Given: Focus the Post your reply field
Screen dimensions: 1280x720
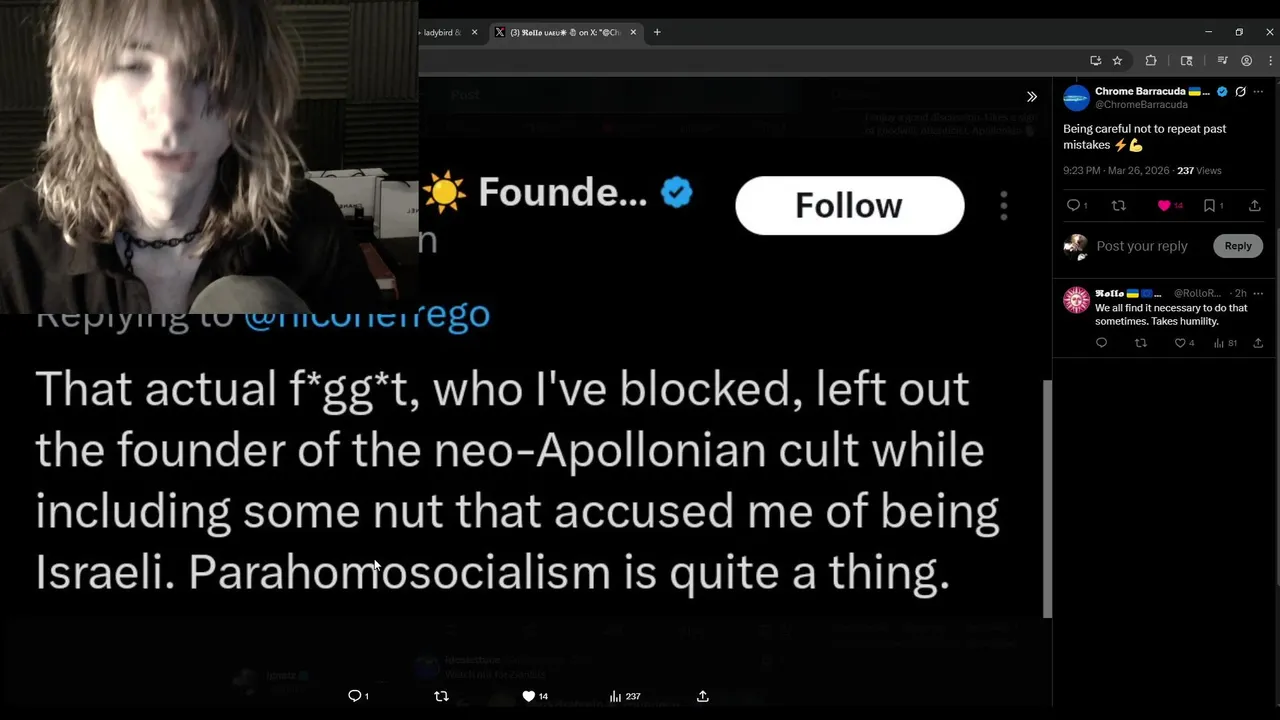Looking at the screenshot, I should pyautogui.click(x=1142, y=246).
